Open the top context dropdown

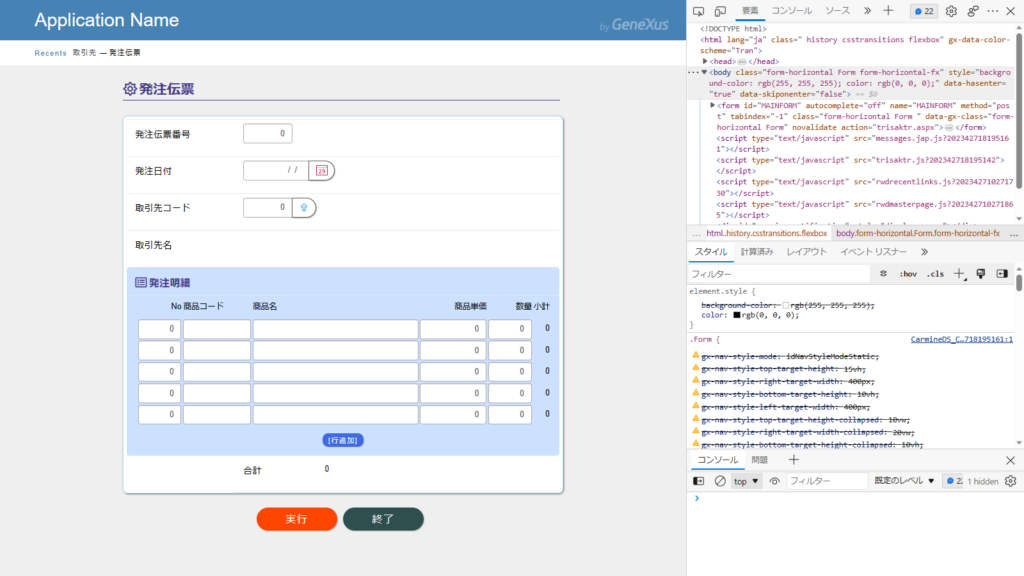pos(746,481)
